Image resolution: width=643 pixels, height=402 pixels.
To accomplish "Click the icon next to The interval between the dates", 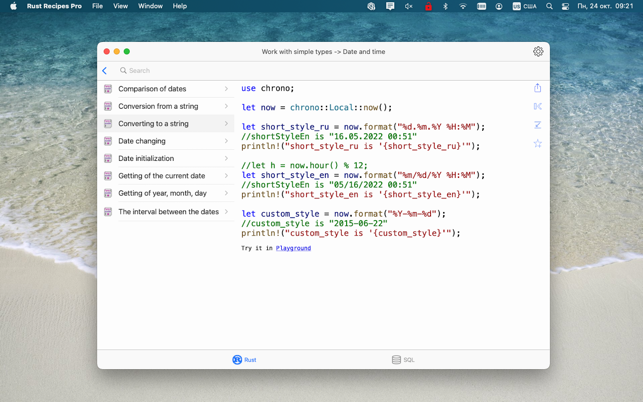I will 108,212.
